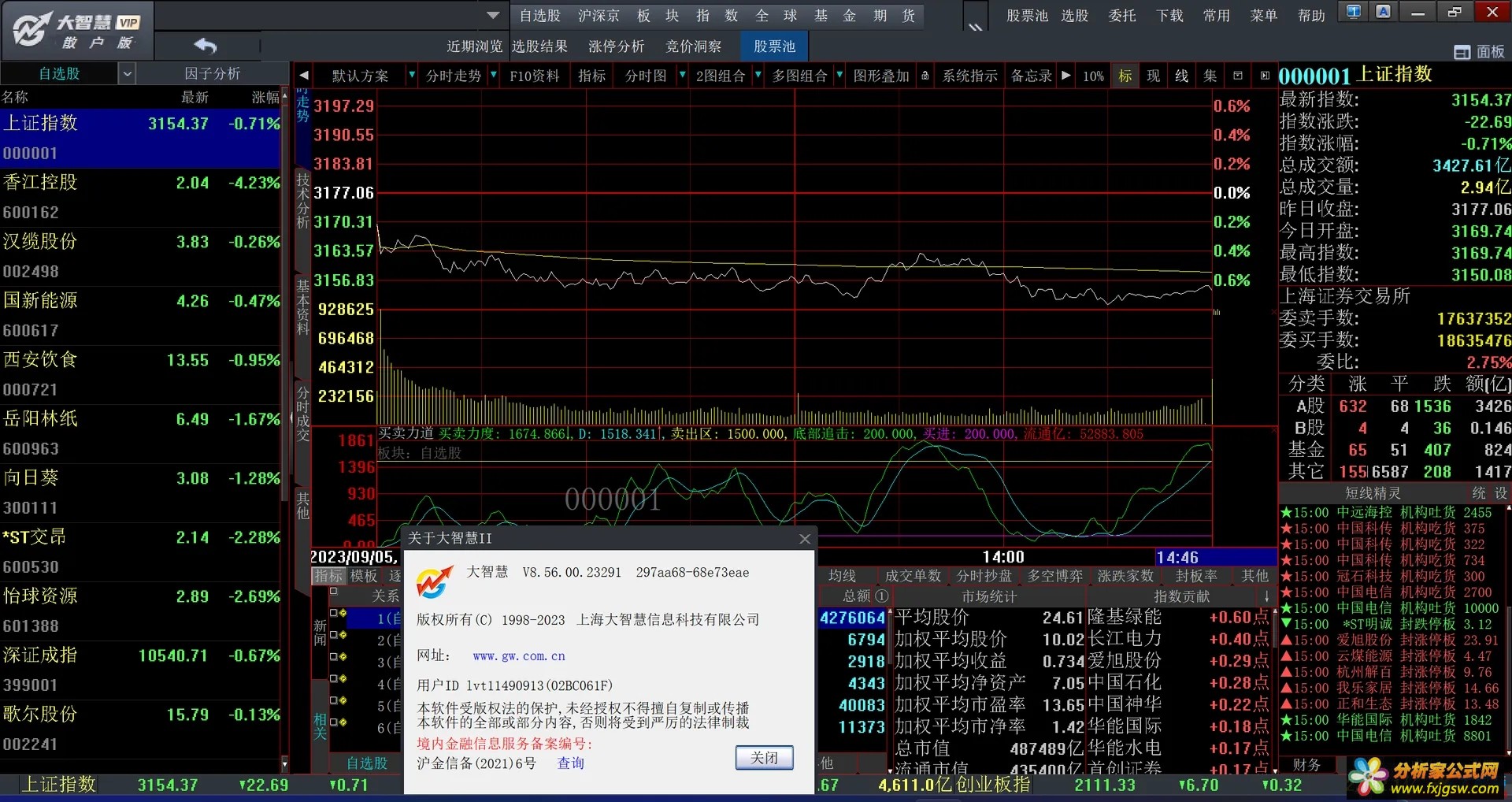The width and height of the screenshot is (1512, 802).
Task: Toggle the 线 button in chart toolbar
Action: pos(1182,76)
